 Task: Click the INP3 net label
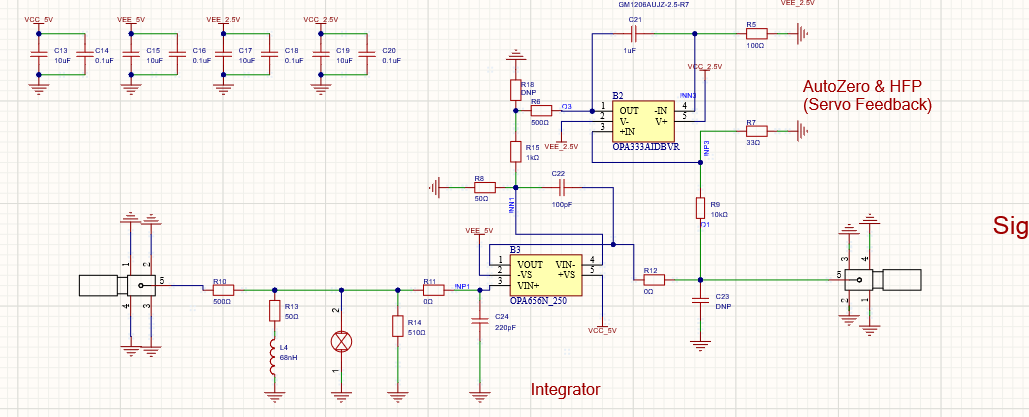tap(706, 147)
